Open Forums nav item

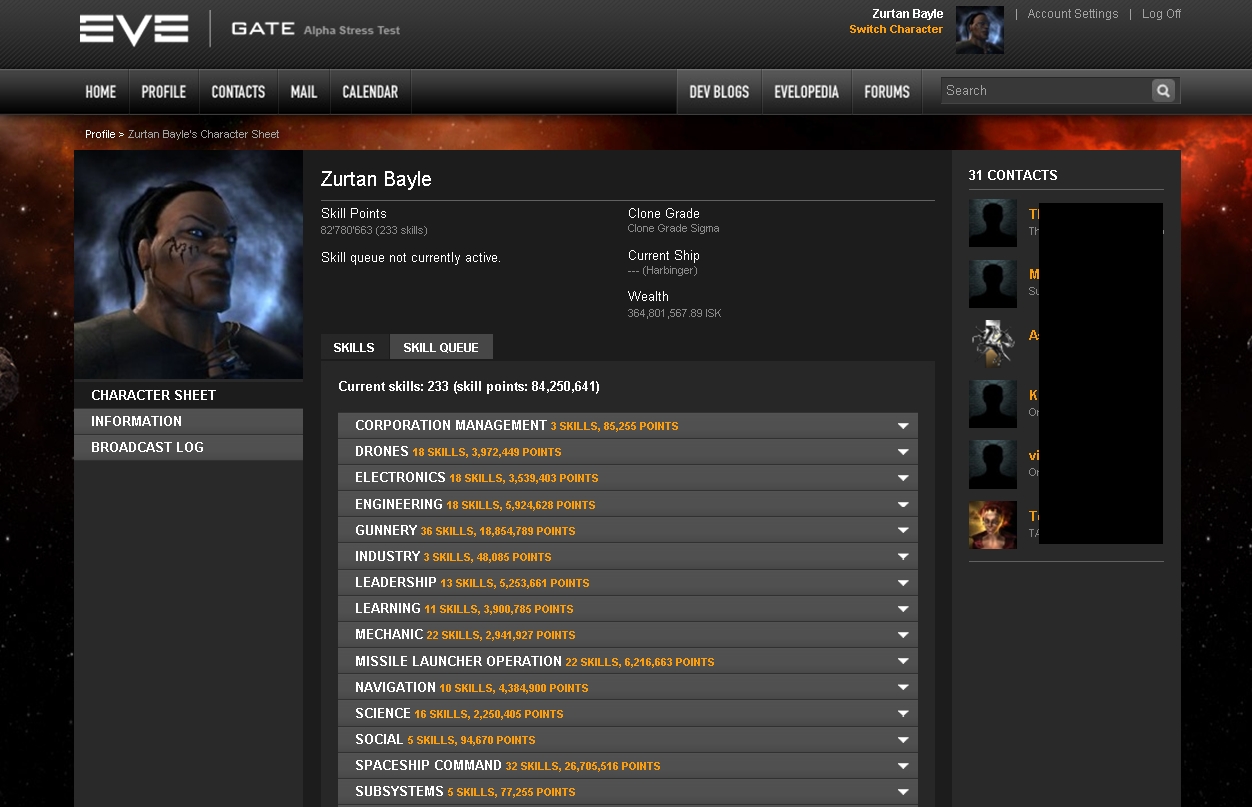(x=887, y=92)
